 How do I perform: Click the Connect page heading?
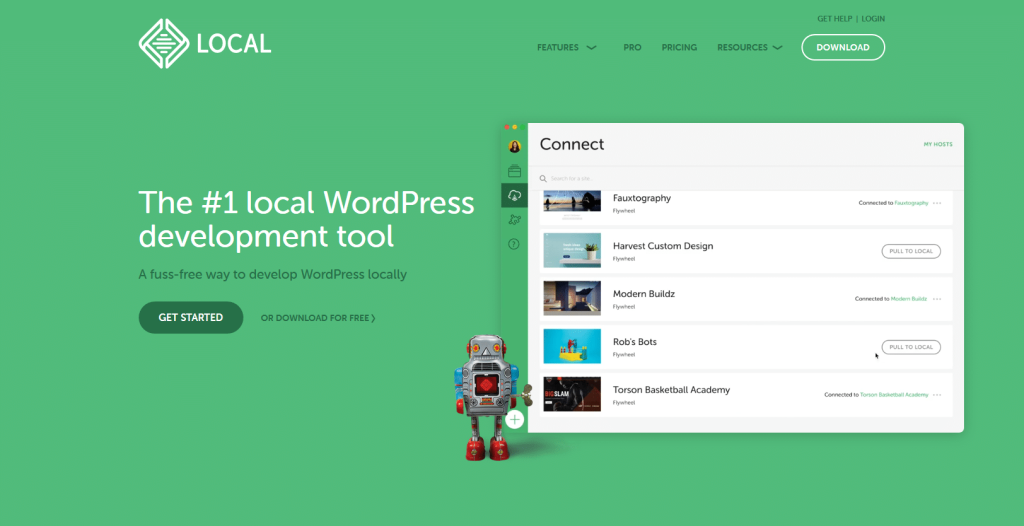(572, 144)
